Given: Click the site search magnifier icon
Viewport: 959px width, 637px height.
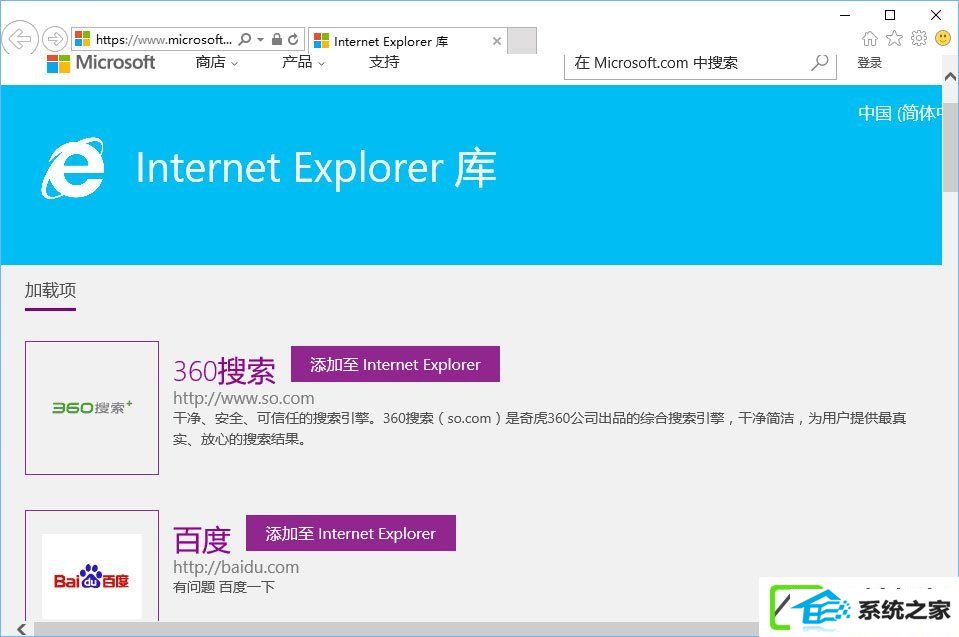Looking at the screenshot, I should [820, 62].
